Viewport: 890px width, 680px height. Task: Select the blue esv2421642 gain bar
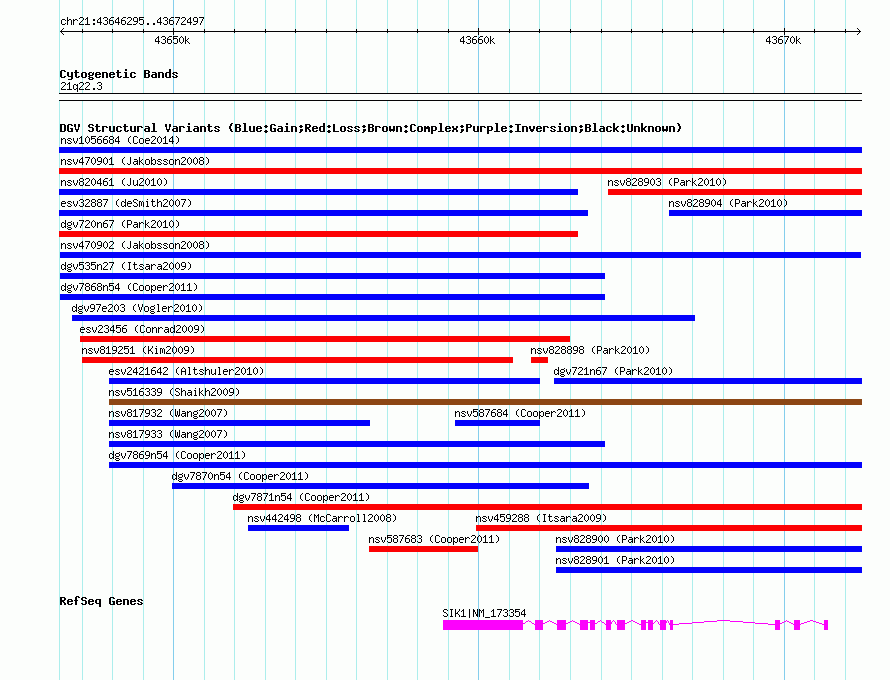[324, 381]
